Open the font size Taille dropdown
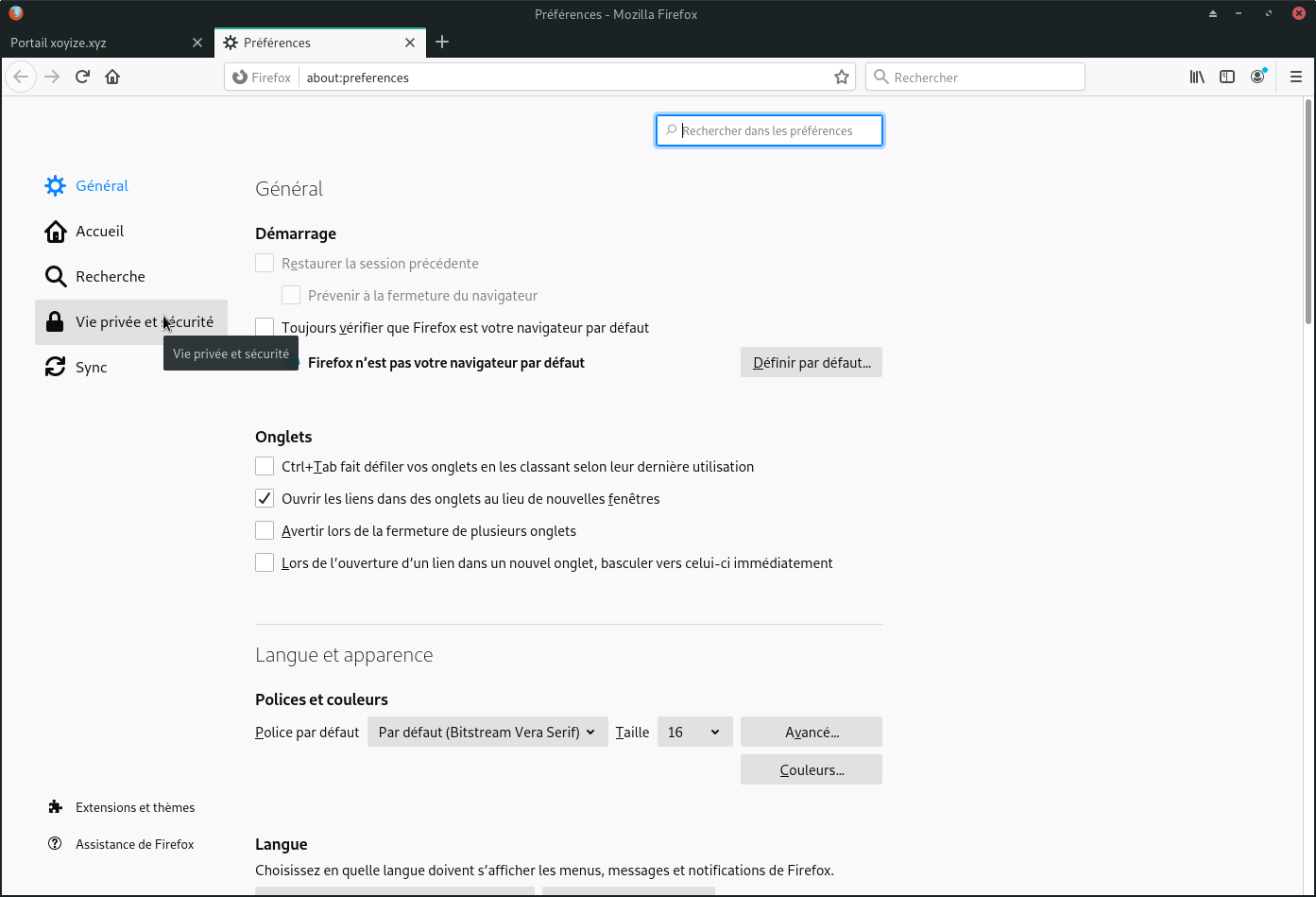The height and width of the screenshot is (897, 1316). pos(694,733)
